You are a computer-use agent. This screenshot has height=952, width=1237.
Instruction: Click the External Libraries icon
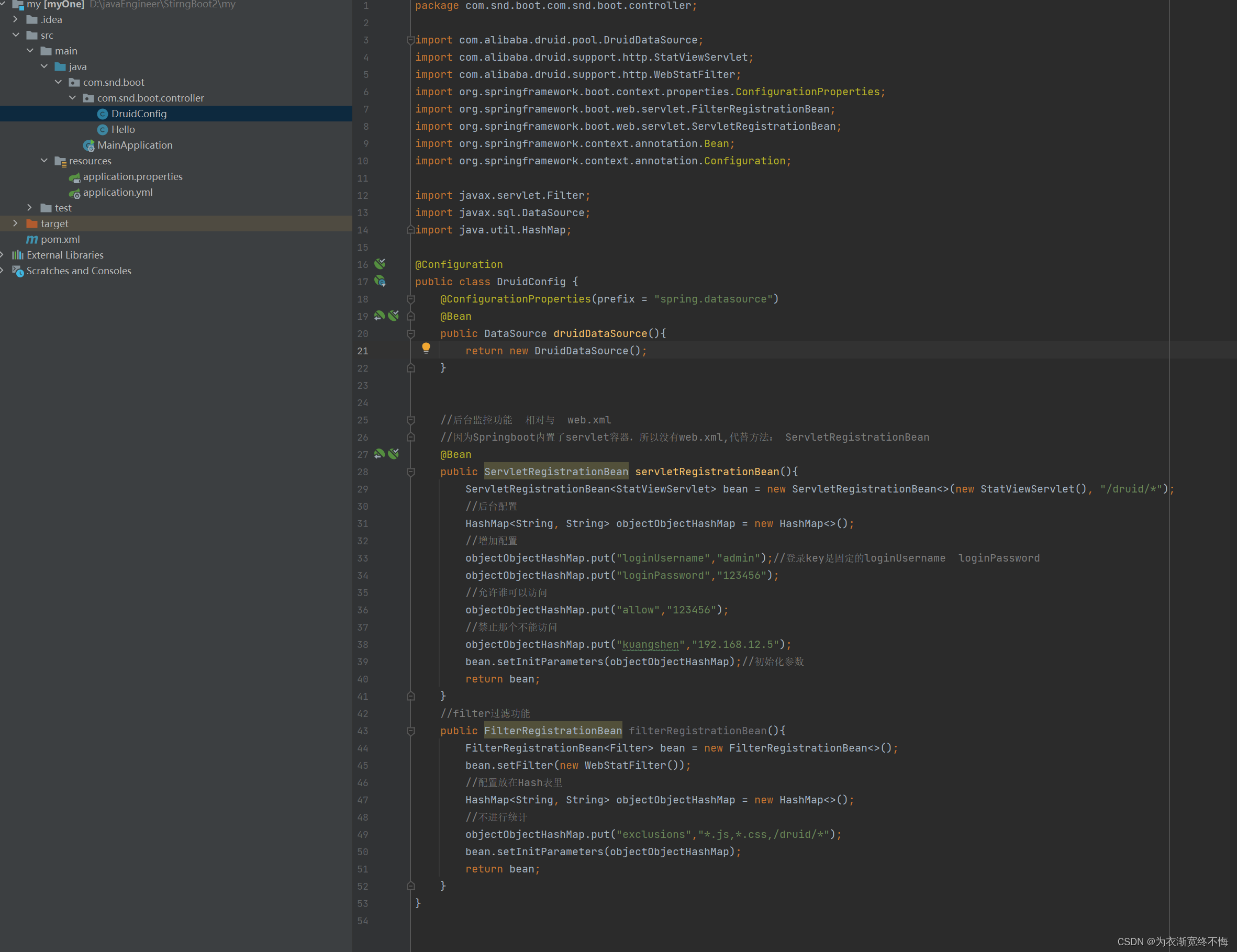(x=18, y=255)
